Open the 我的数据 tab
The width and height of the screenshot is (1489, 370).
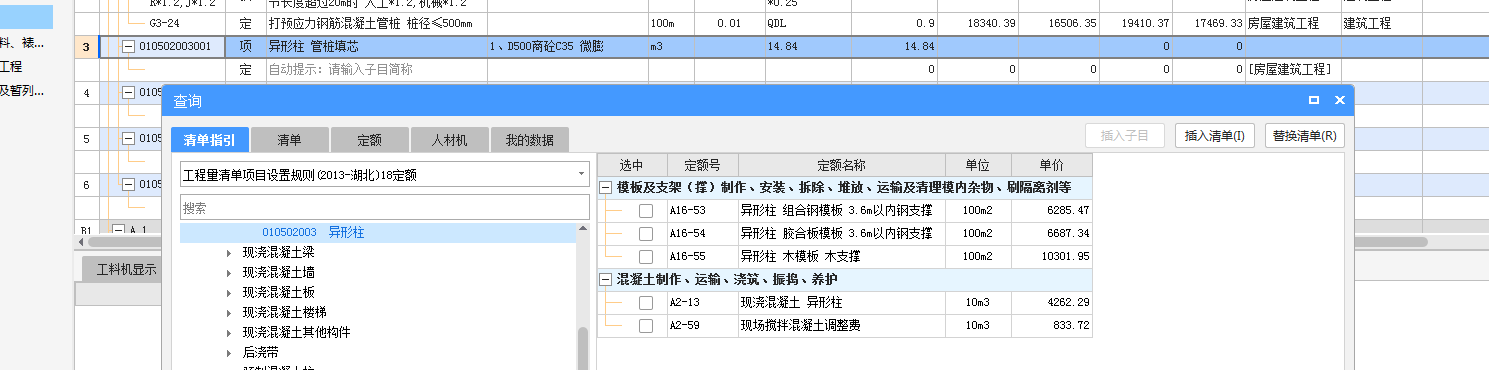(529, 140)
